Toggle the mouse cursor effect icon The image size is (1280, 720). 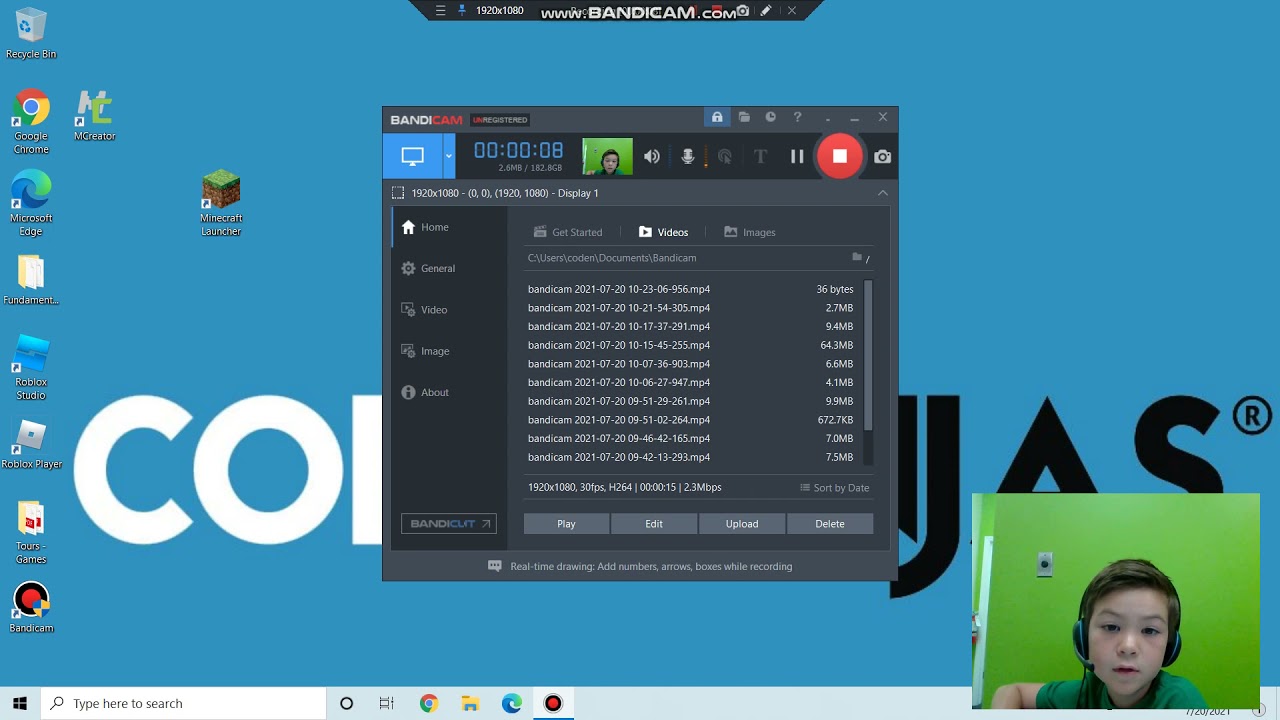point(725,156)
